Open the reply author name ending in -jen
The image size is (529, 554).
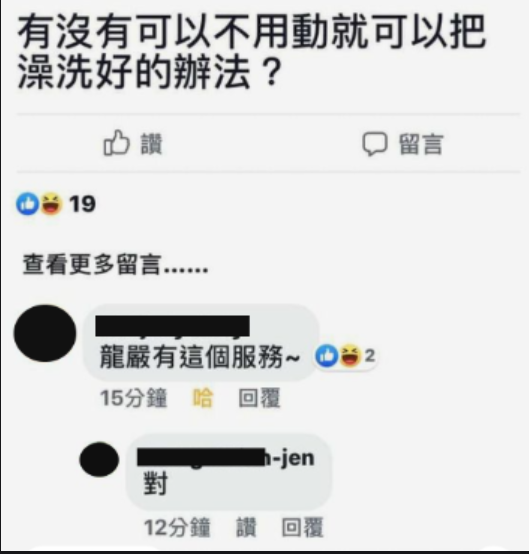pyautogui.click(x=225, y=457)
